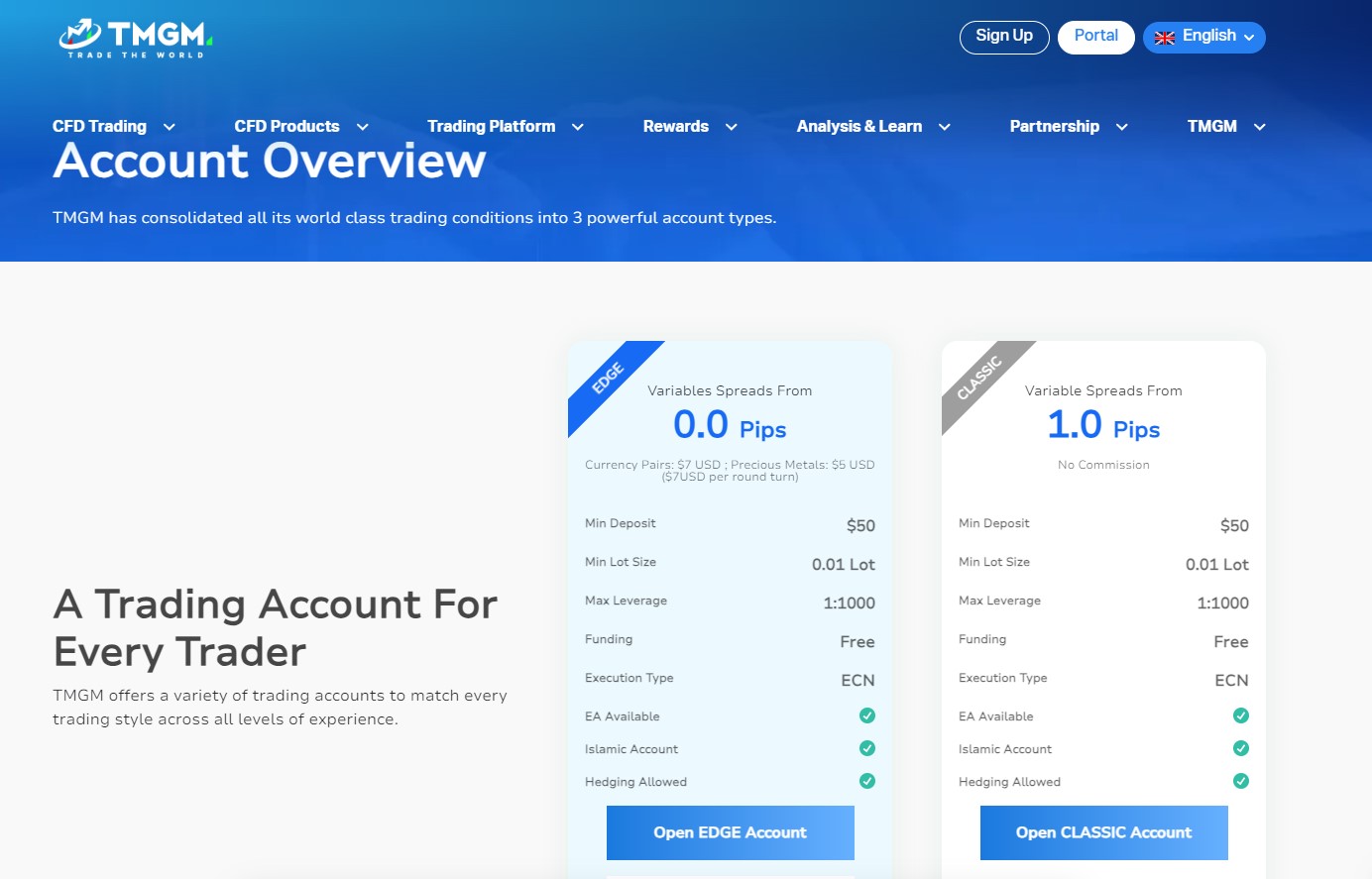Click CLASSIC Min Deposit $50 value
Viewport: 1372px width, 879px height.
click(x=1234, y=526)
